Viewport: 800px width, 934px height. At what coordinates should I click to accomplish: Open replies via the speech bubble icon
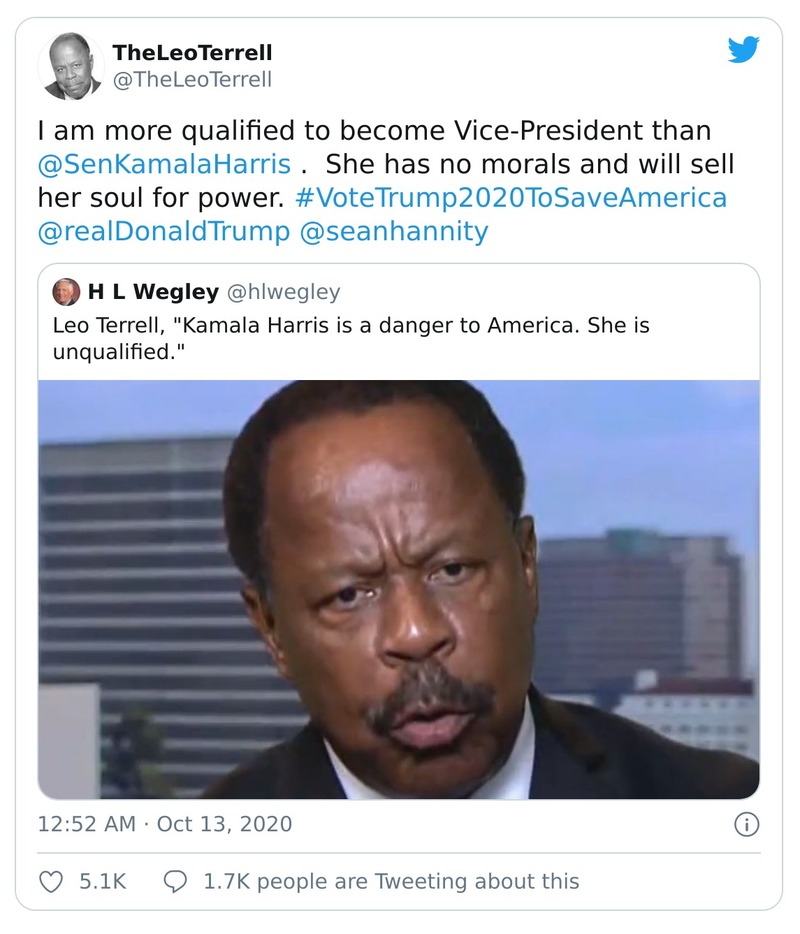(177, 877)
